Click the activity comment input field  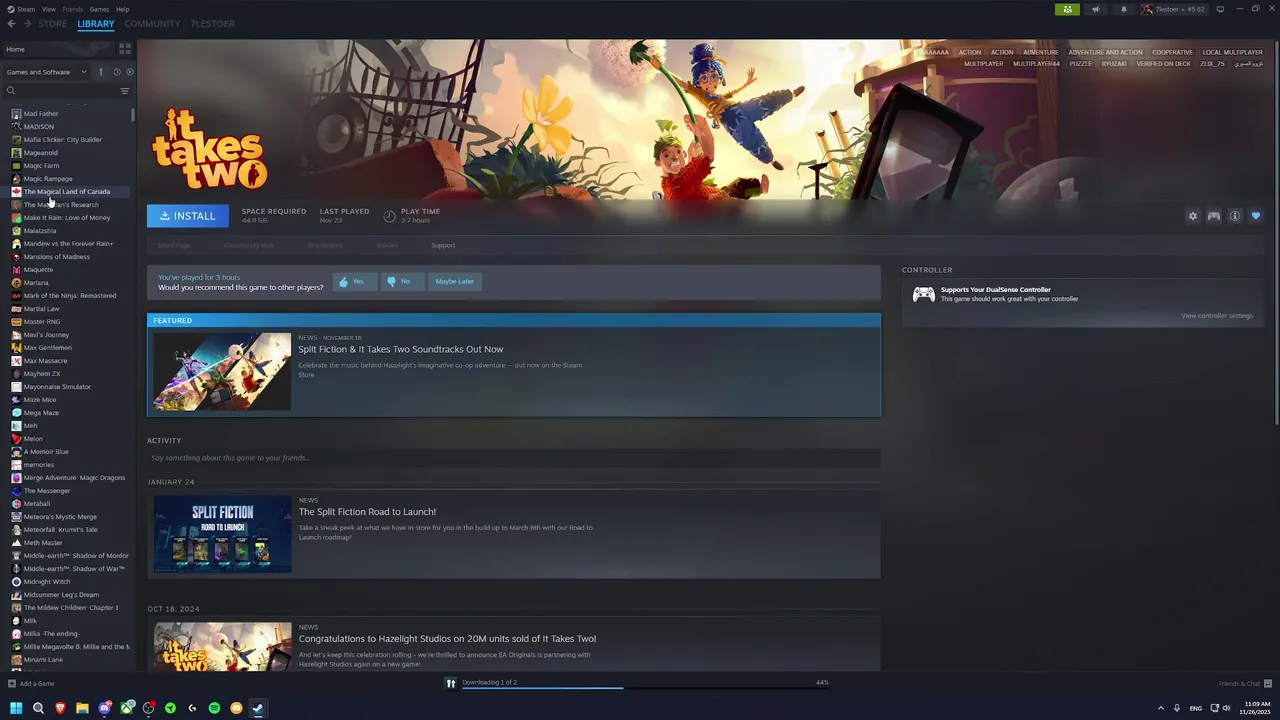coord(514,458)
